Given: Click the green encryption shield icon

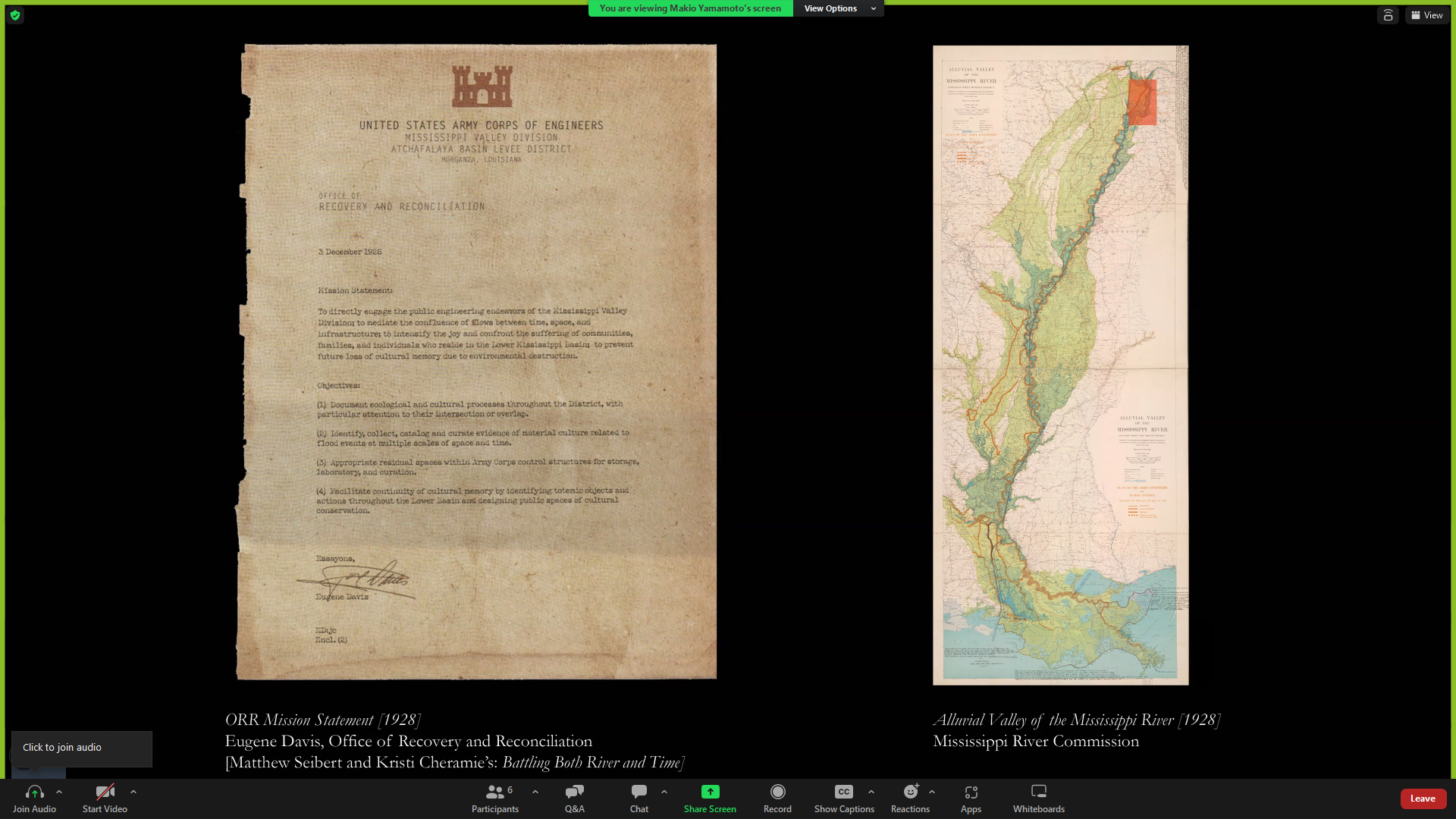Looking at the screenshot, I should click(x=15, y=15).
